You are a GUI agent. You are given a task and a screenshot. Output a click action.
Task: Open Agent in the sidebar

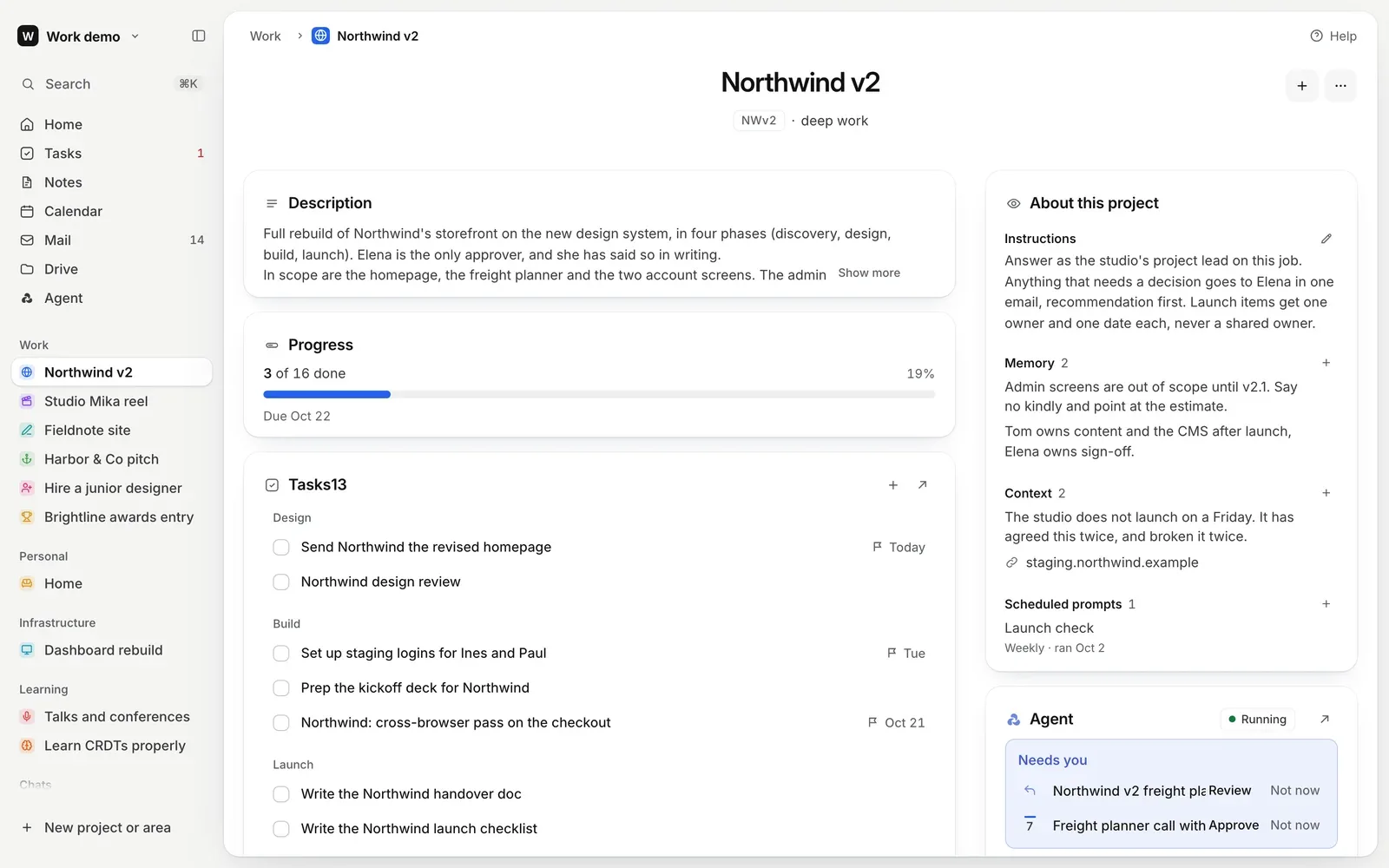111,298
